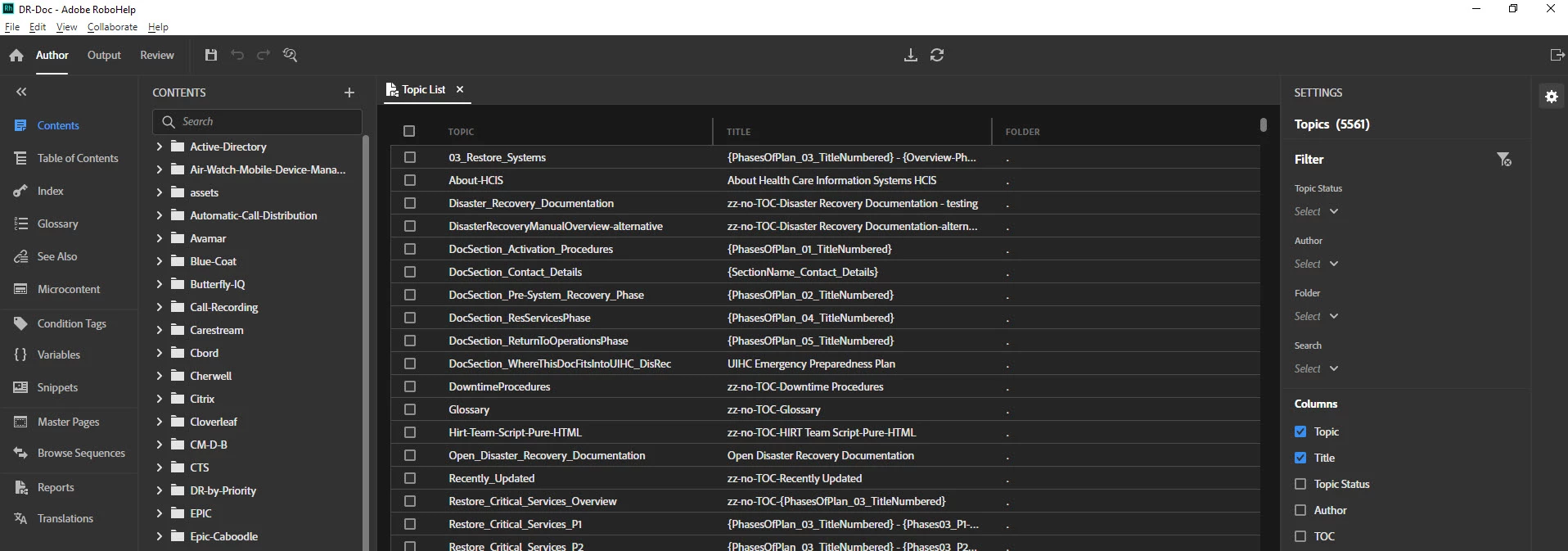The image size is (1568, 551).
Task: Toggle select-all checkbox in table header
Action: pyautogui.click(x=409, y=131)
